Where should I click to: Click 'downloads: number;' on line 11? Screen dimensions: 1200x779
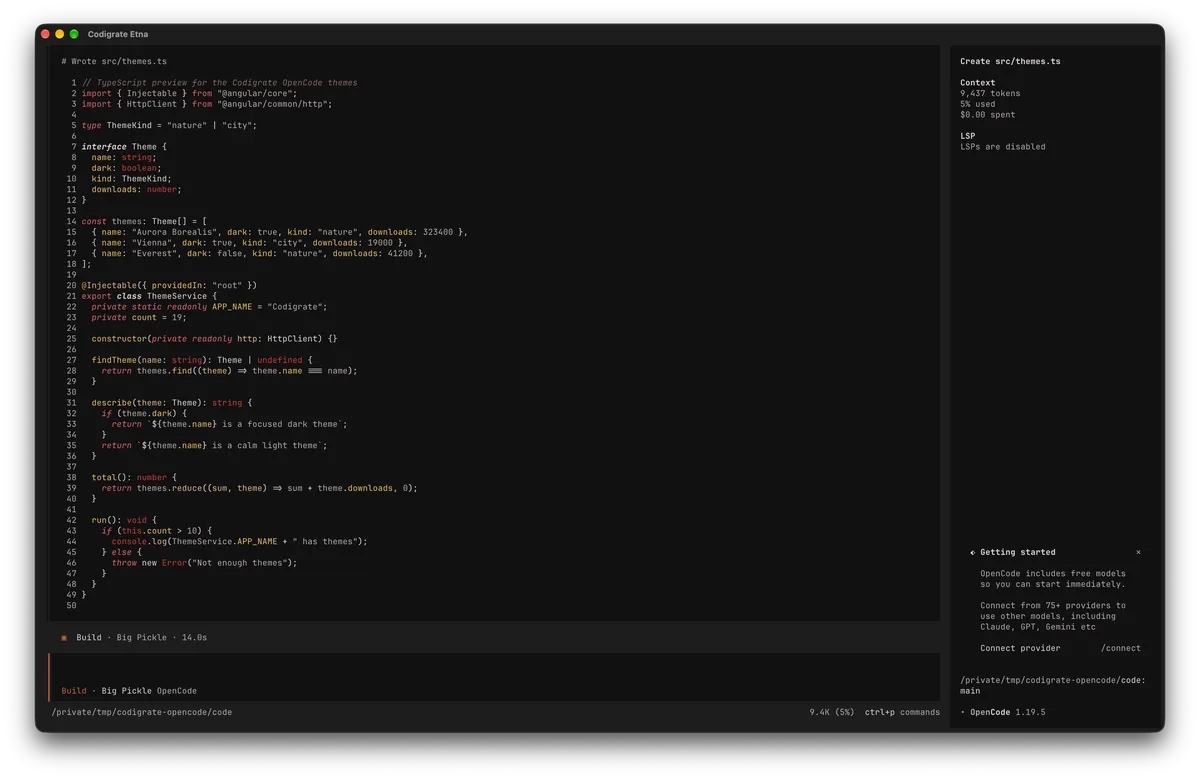137,189
